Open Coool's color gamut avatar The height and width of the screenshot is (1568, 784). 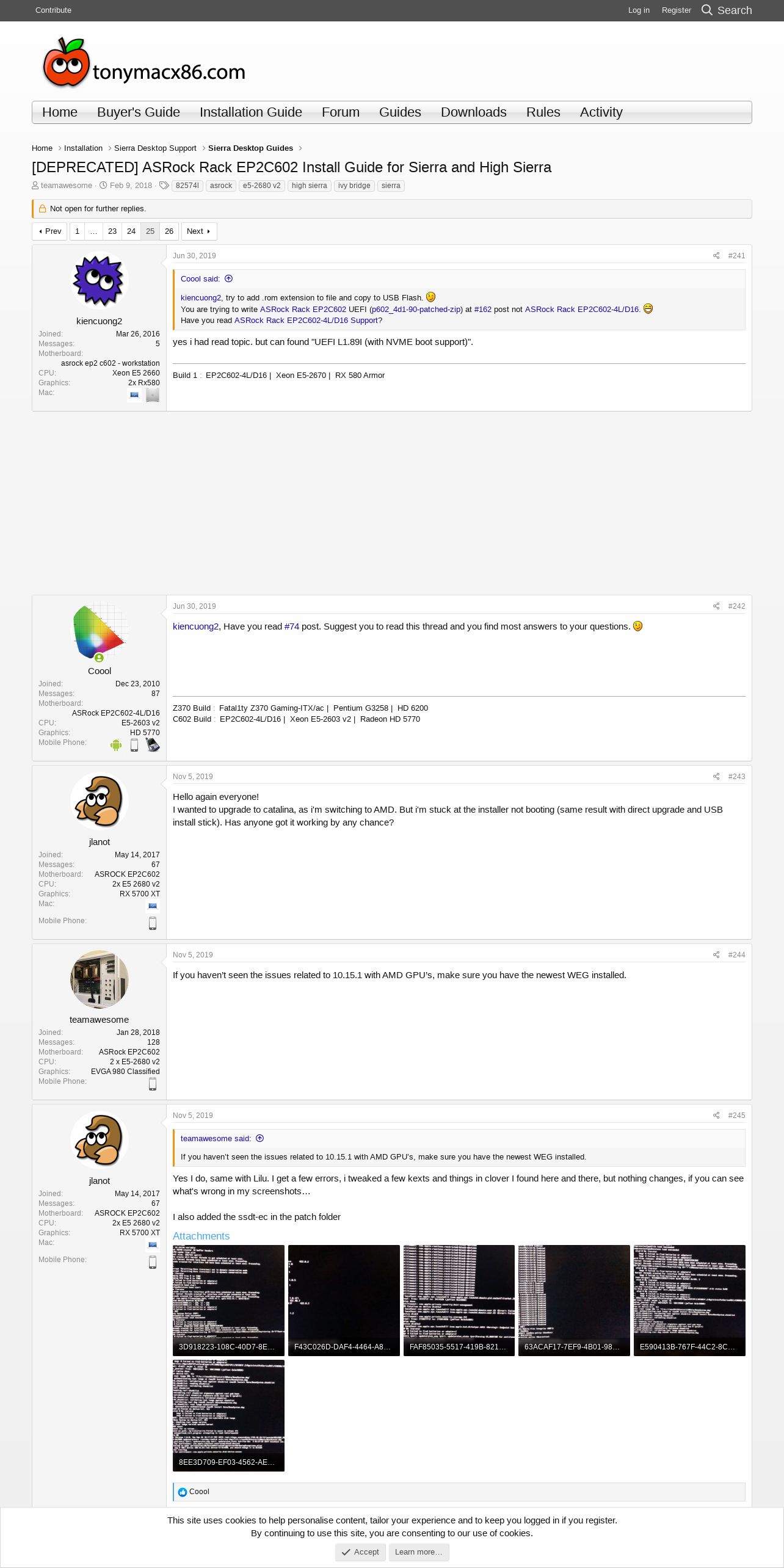pos(99,631)
